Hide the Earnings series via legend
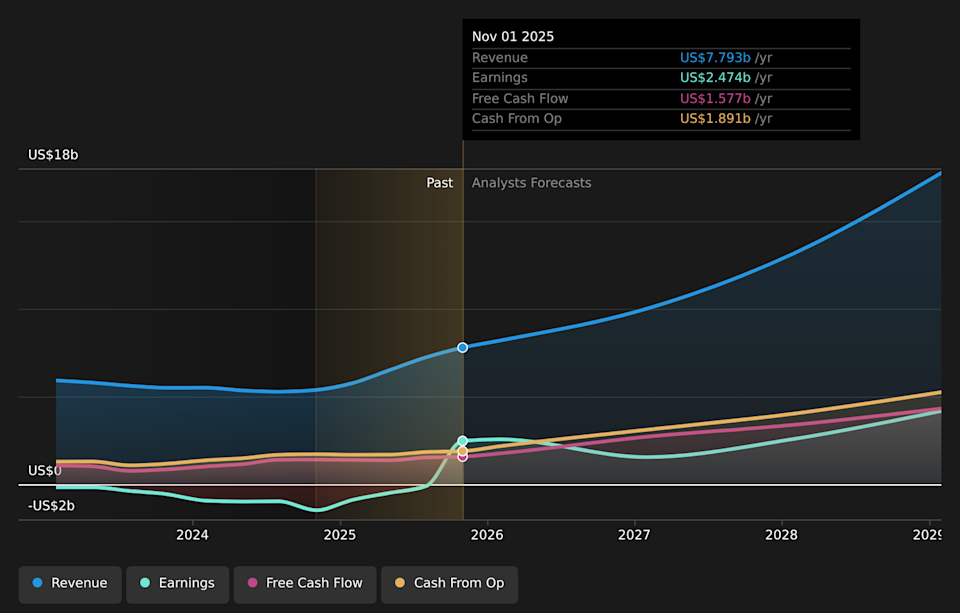The height and width of the screenshot is (613, 960). (177, 584)
